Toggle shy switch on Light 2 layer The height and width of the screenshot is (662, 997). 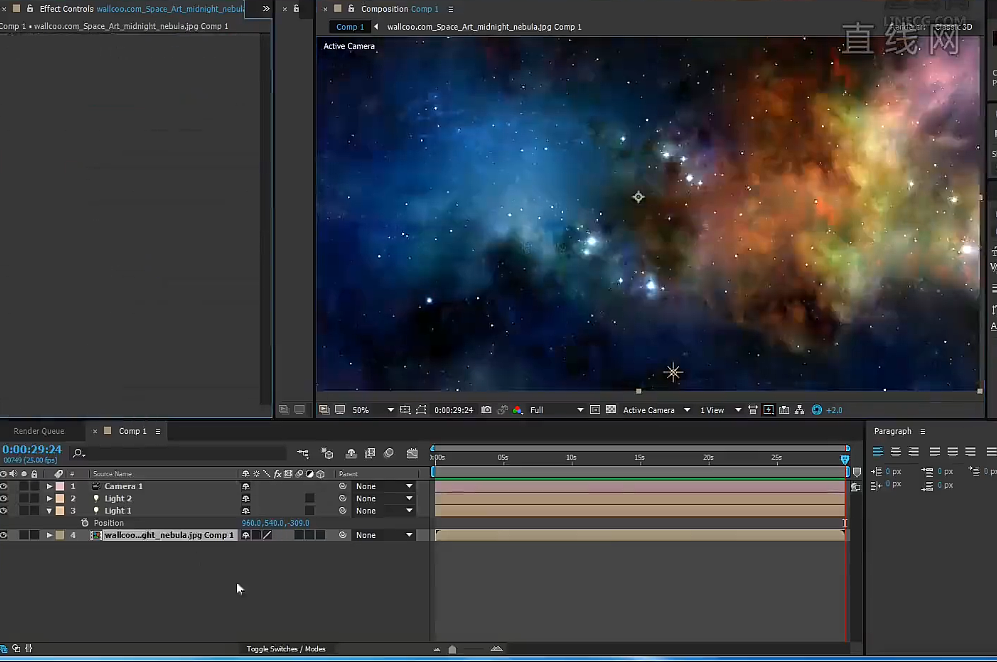point(245,499)
